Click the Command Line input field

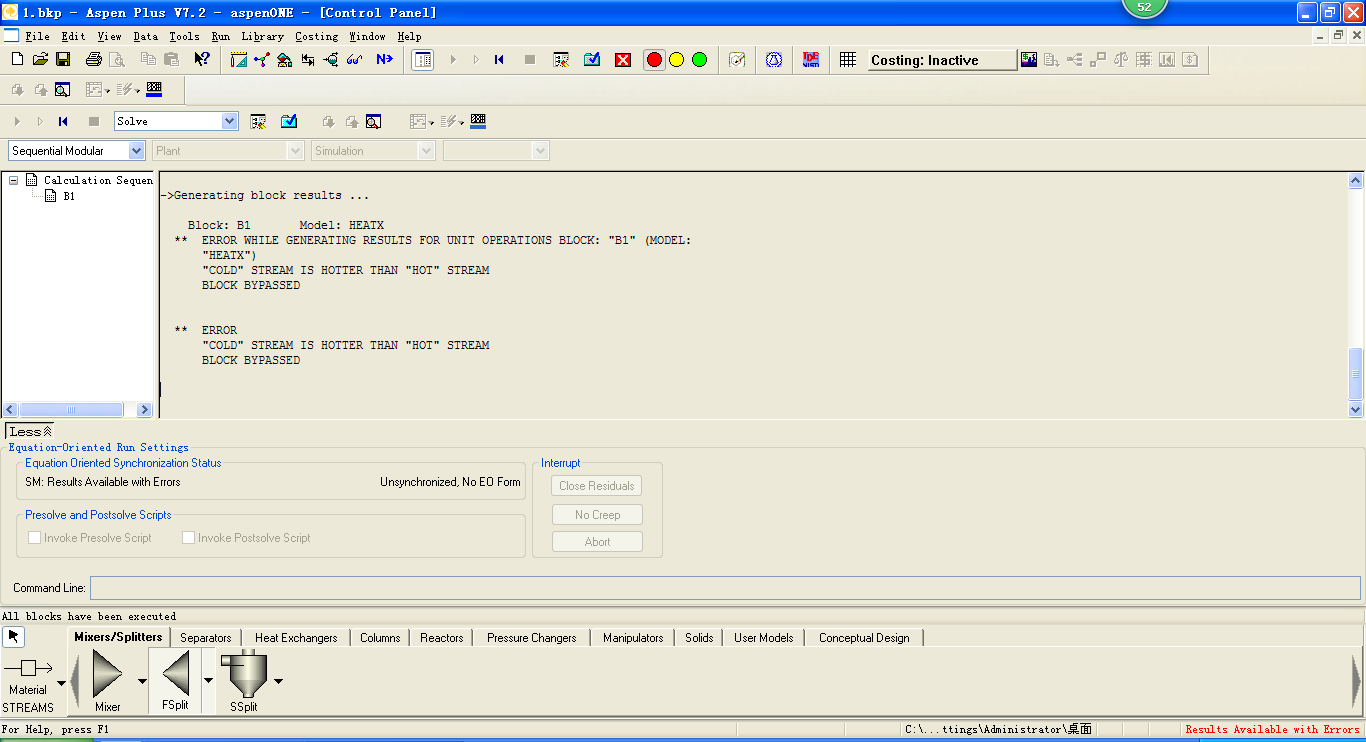point(725,588)
